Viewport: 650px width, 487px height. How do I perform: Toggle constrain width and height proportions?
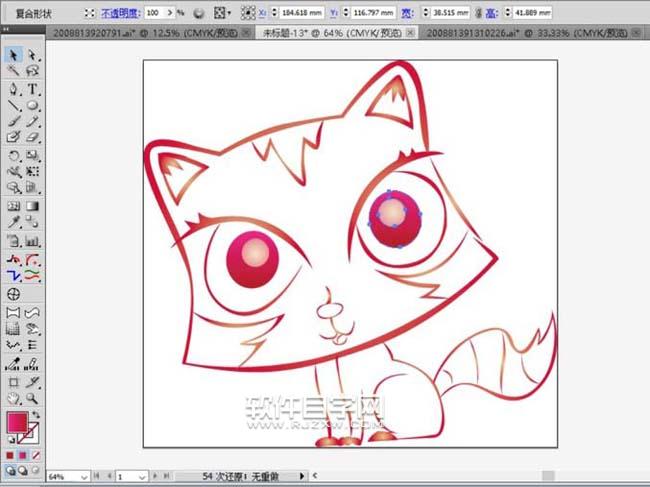[478, 13]
